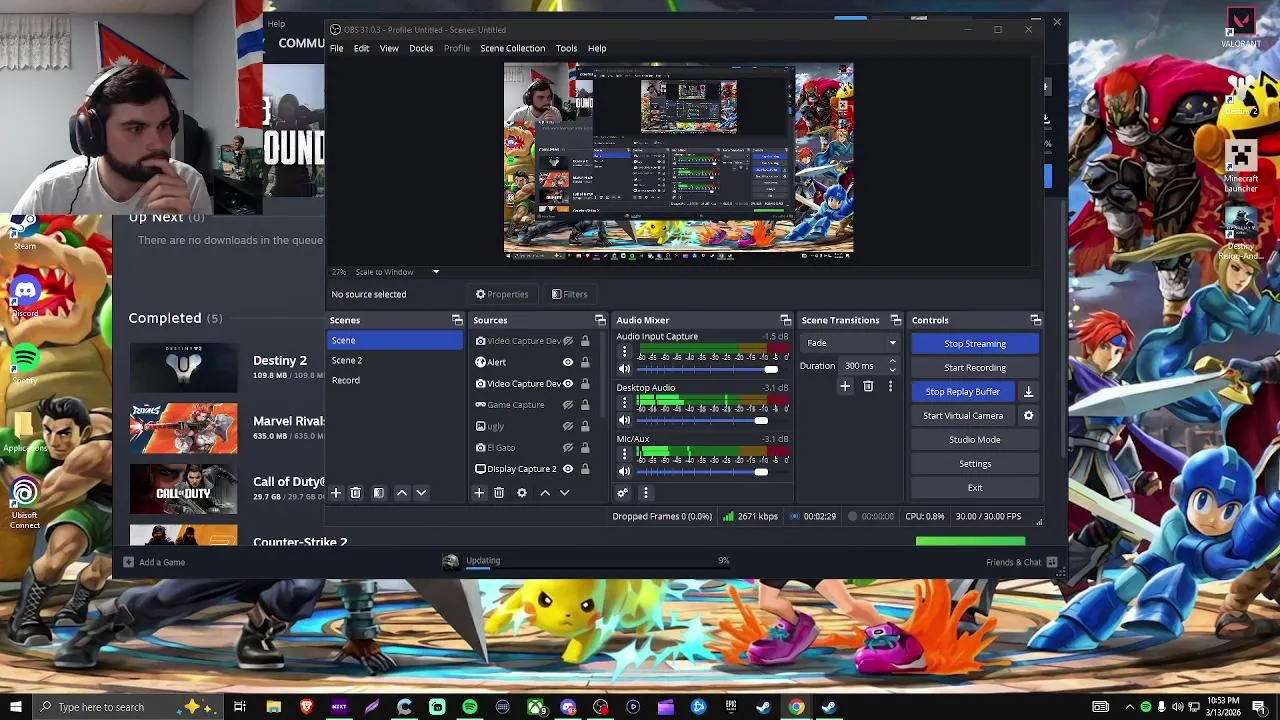This screenshot has height=720, width=1280.
Task: Open scene filters icon in the Scenes panel
Action: coord(379,493)
